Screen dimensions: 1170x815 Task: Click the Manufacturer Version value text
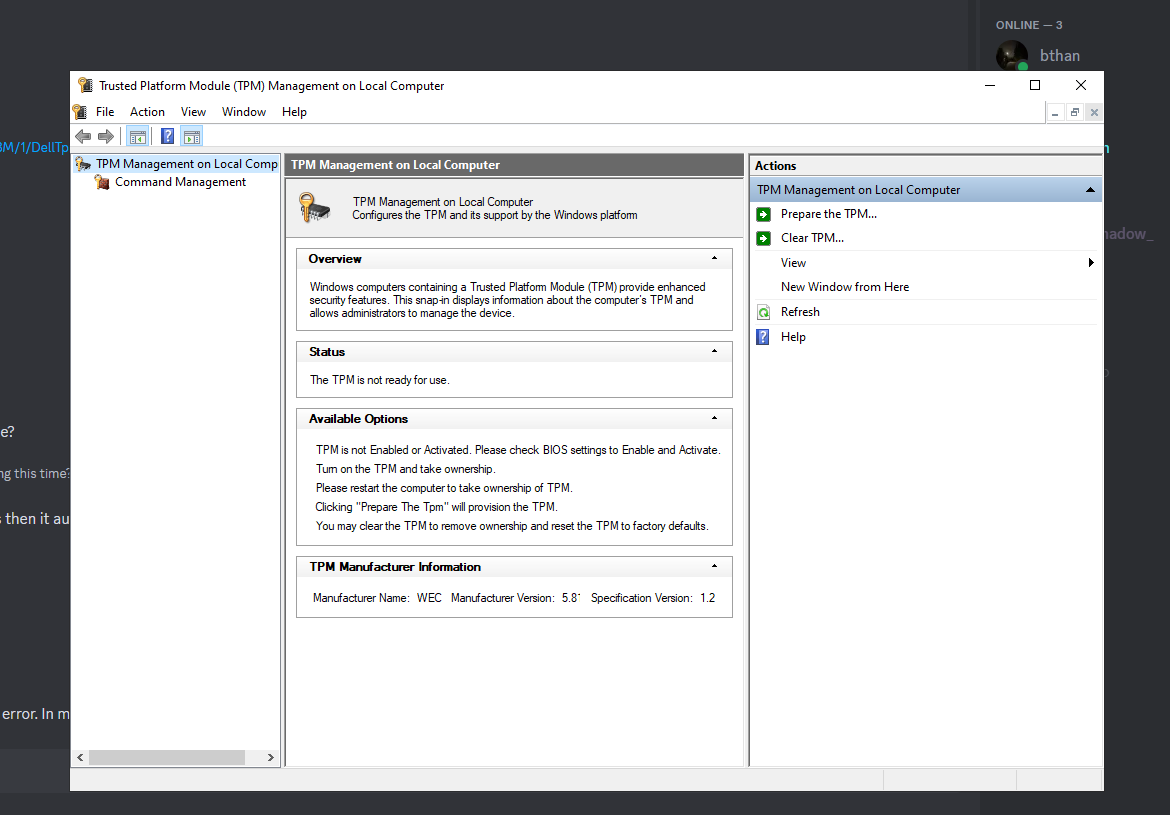pyautogui.click(x=571, y=598)
